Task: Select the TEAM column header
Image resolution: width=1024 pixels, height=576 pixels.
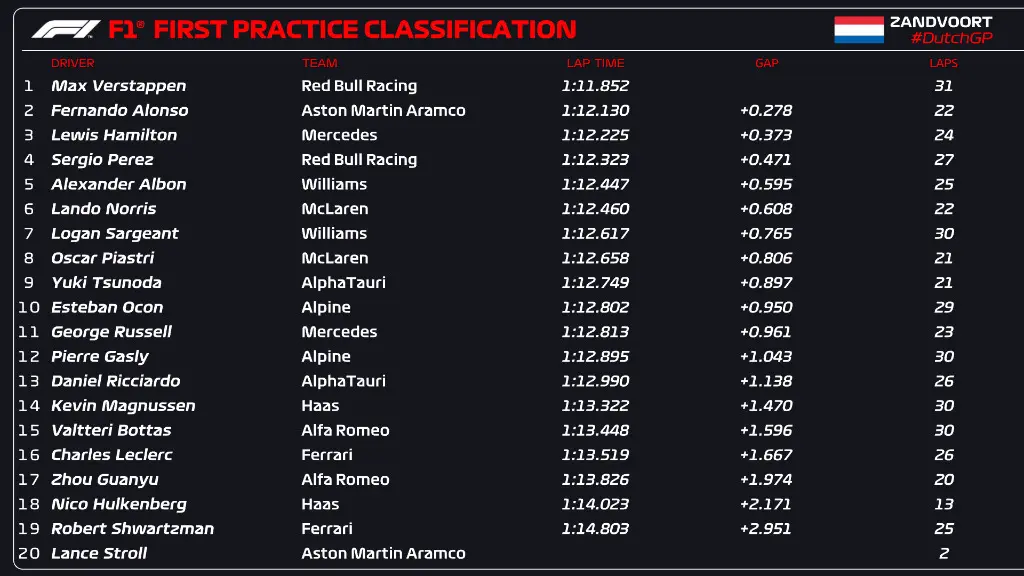Action: 320,63
